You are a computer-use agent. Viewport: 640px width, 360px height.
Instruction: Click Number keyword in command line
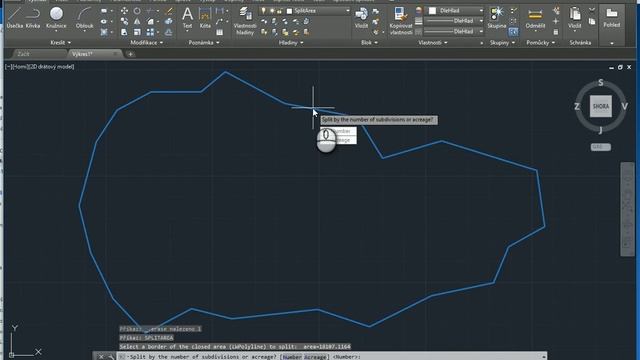click(x=293, y=357)
